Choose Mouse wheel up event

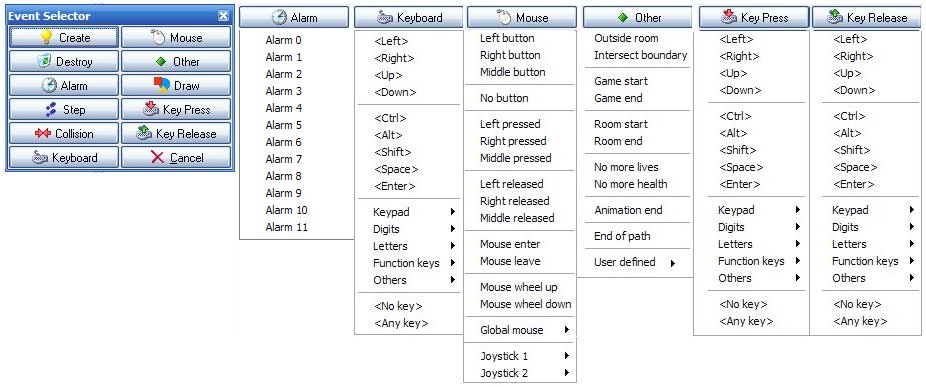[x=520, y=287]
